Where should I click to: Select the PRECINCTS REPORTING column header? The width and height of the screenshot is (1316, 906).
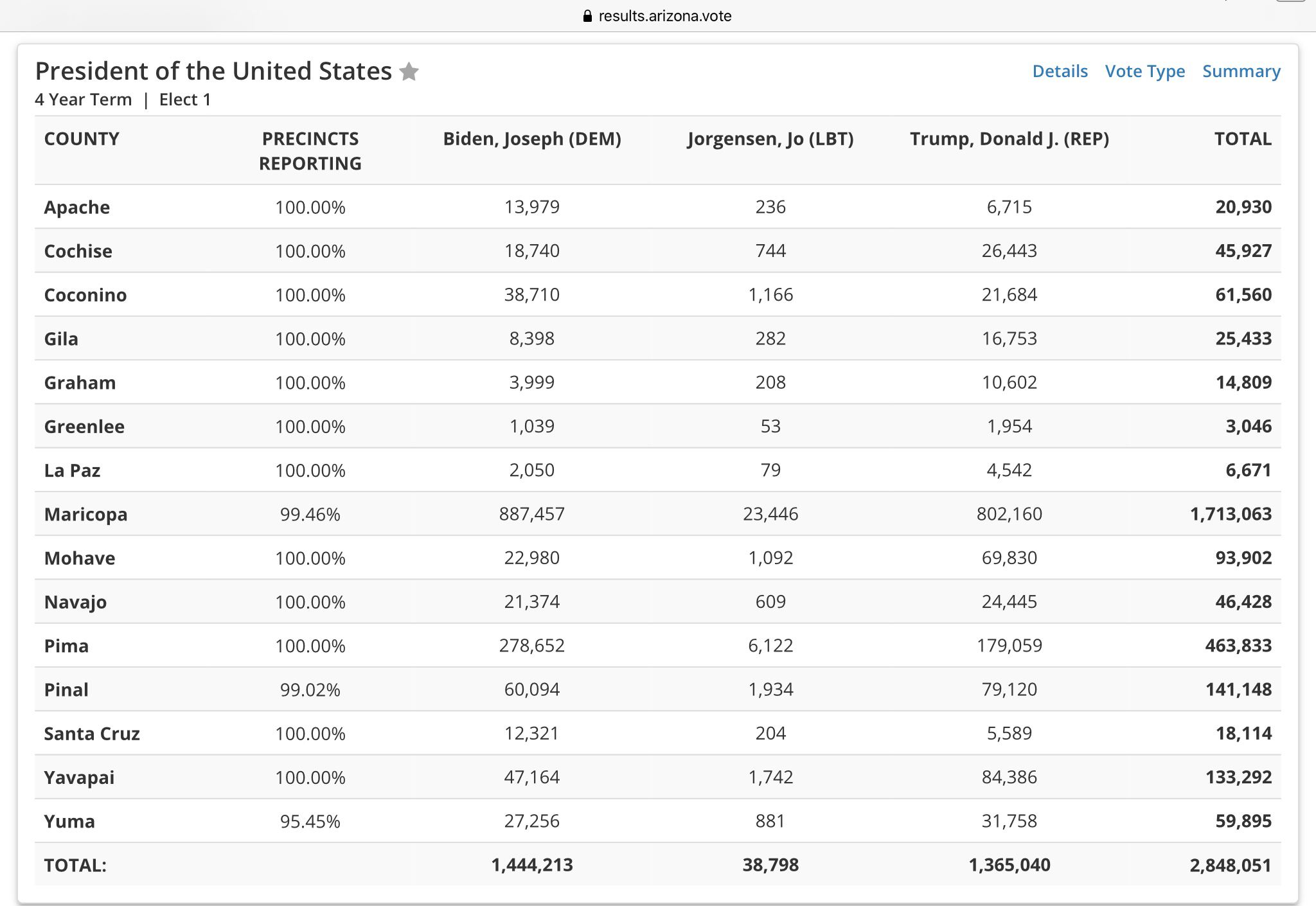pyautogui.click(x=310, y=151)
